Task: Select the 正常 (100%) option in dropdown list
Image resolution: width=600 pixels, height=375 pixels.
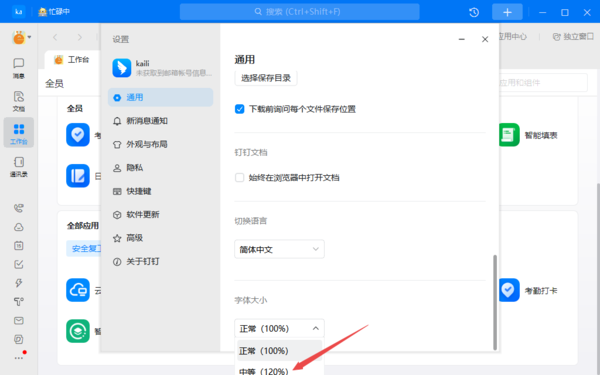Action: (279, 351)
